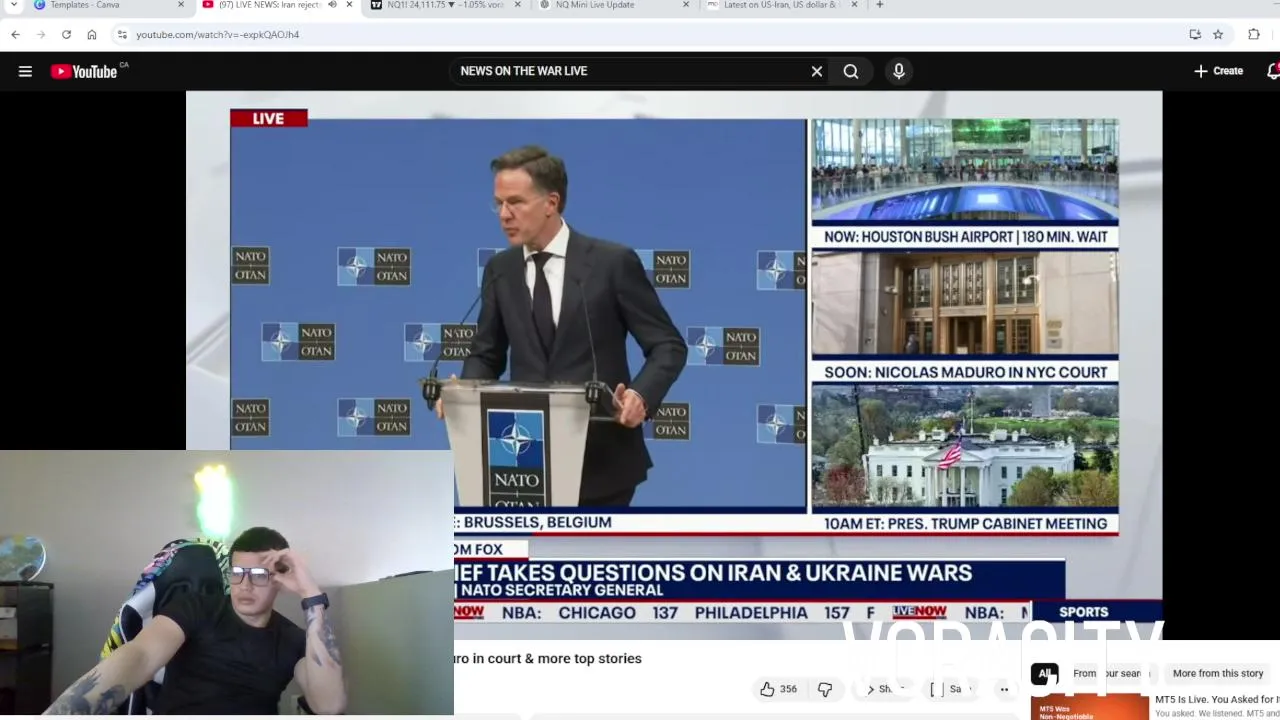Screen dimensions: 1280x720
Task: Like the video with thumbs up
Action: (x=778, y=689)
